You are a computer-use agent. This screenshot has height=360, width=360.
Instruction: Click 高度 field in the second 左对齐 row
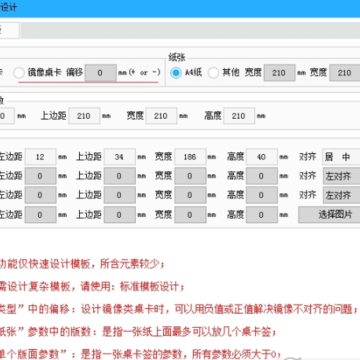(262, 195)
